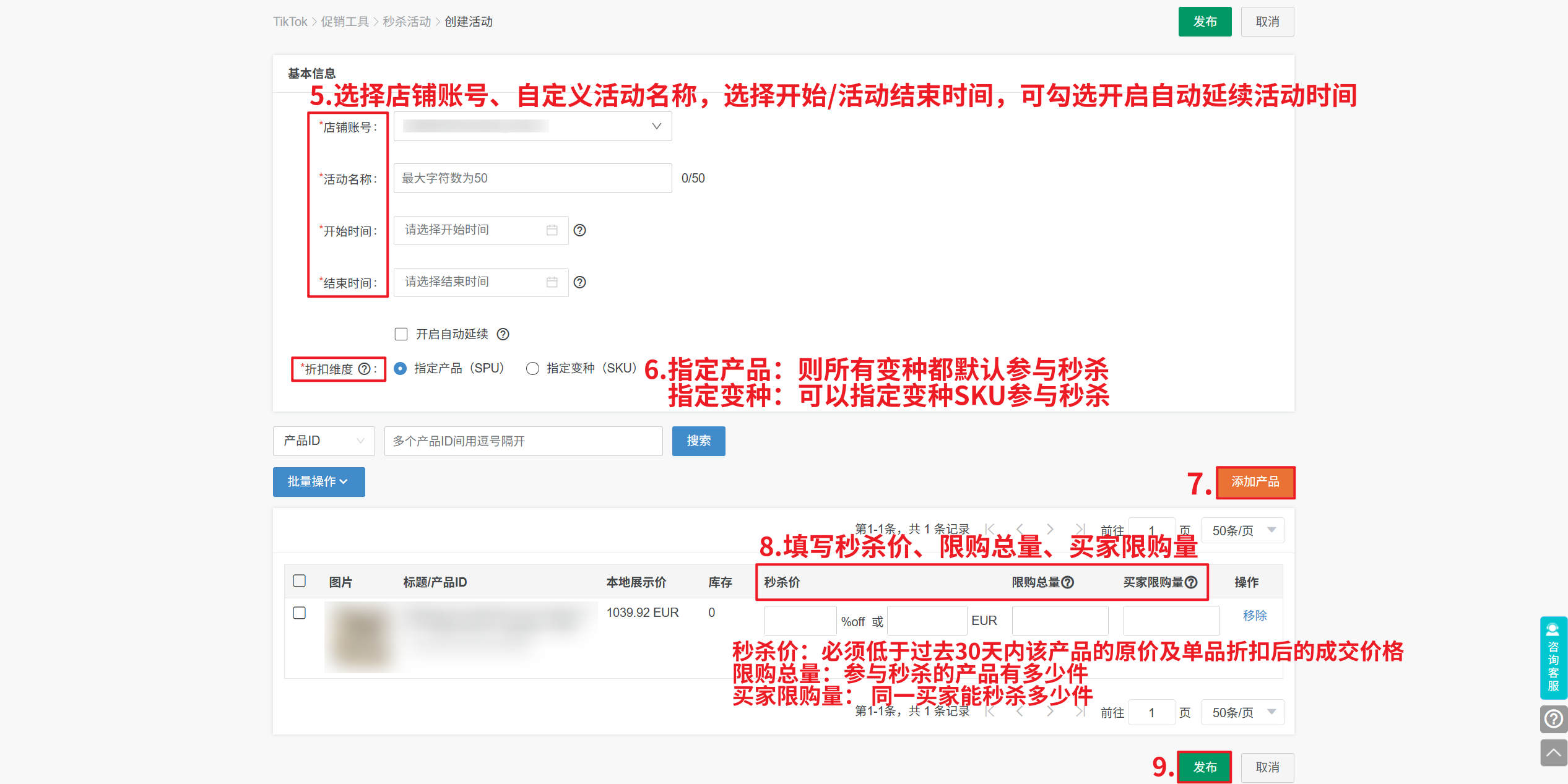Open the 咨询客服 customer service widget
The height and width of the screenshot is (784, 1568).
pos(1553,658)
